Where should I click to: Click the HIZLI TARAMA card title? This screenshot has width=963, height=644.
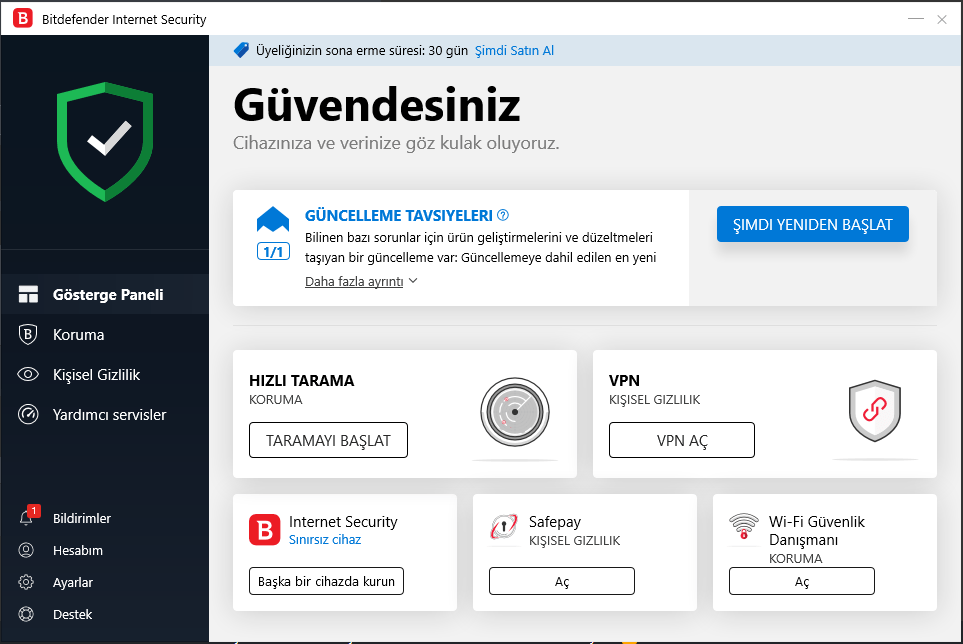pos(302,381)
